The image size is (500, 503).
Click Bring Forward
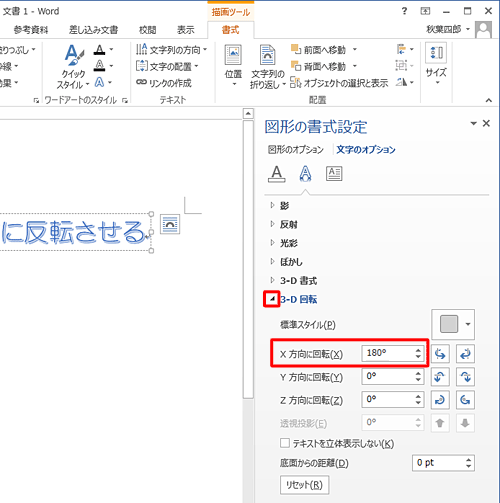point(318,50)
